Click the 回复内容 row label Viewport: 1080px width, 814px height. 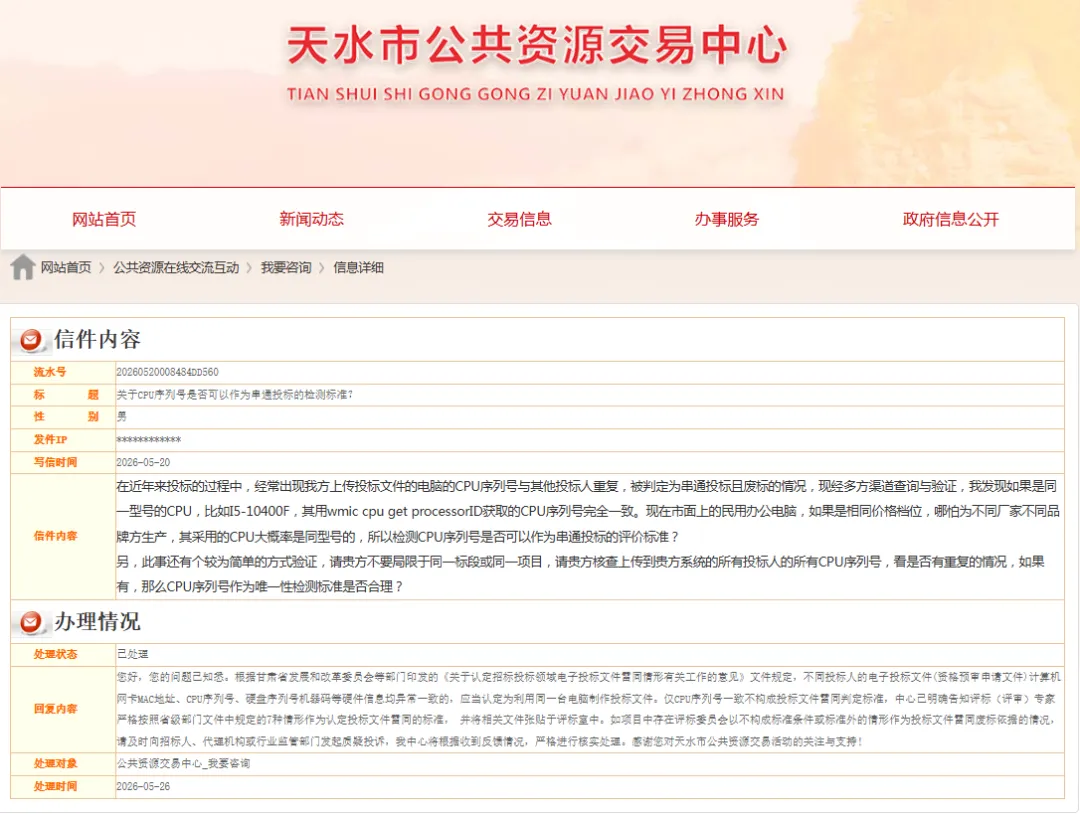(55, 709)
